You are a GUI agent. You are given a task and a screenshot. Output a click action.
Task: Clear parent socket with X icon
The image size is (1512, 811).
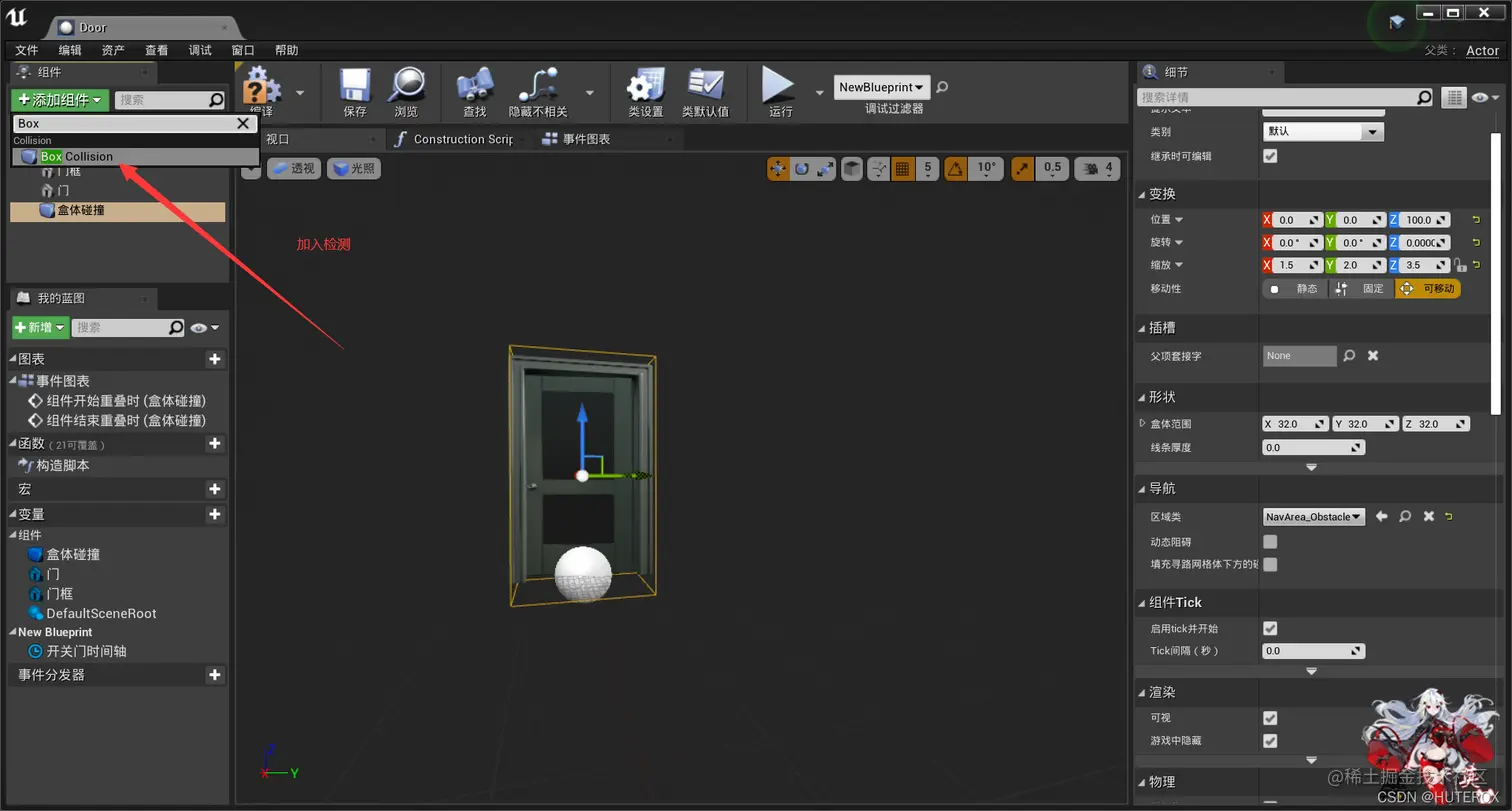coord(1373,355)
